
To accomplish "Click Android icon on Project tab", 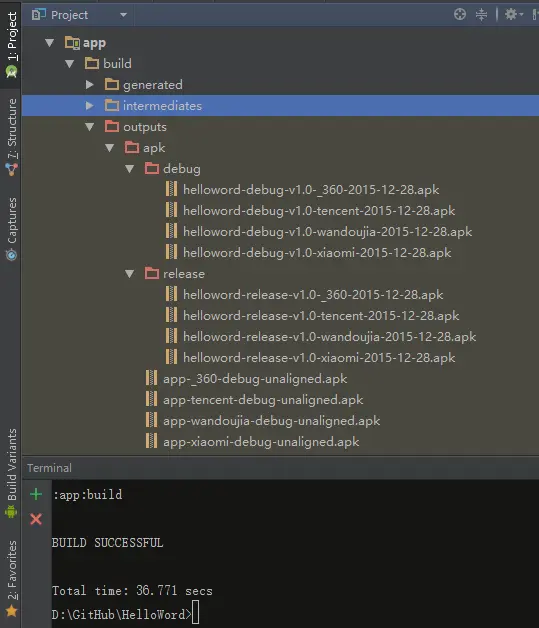I will point(12,72).
